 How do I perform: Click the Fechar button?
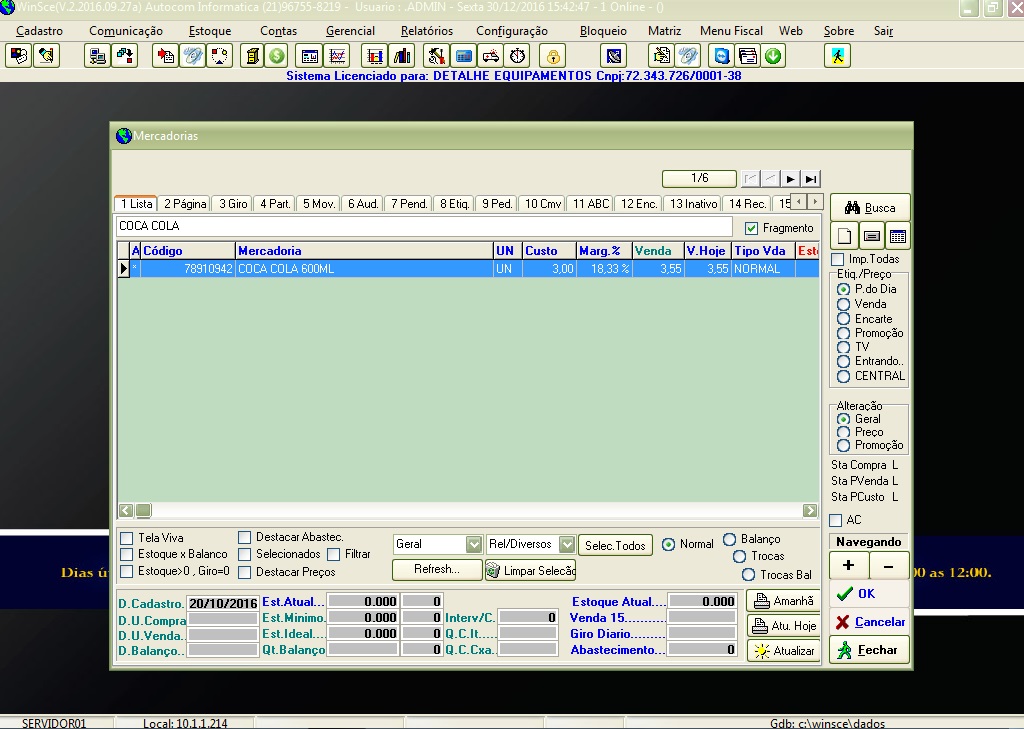pyautogui.click(x=869, y=650)
